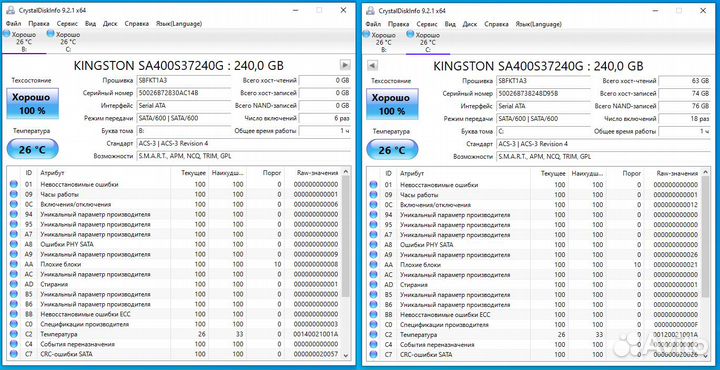Viewport: 720px width, 370px height.
Task: Open Вид menu in C: window
Action: click(450, 23)
